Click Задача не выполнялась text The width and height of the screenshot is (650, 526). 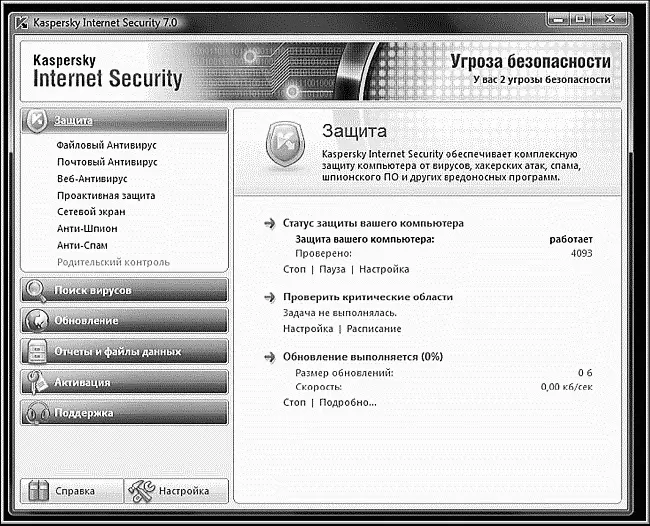pos(340,313)
